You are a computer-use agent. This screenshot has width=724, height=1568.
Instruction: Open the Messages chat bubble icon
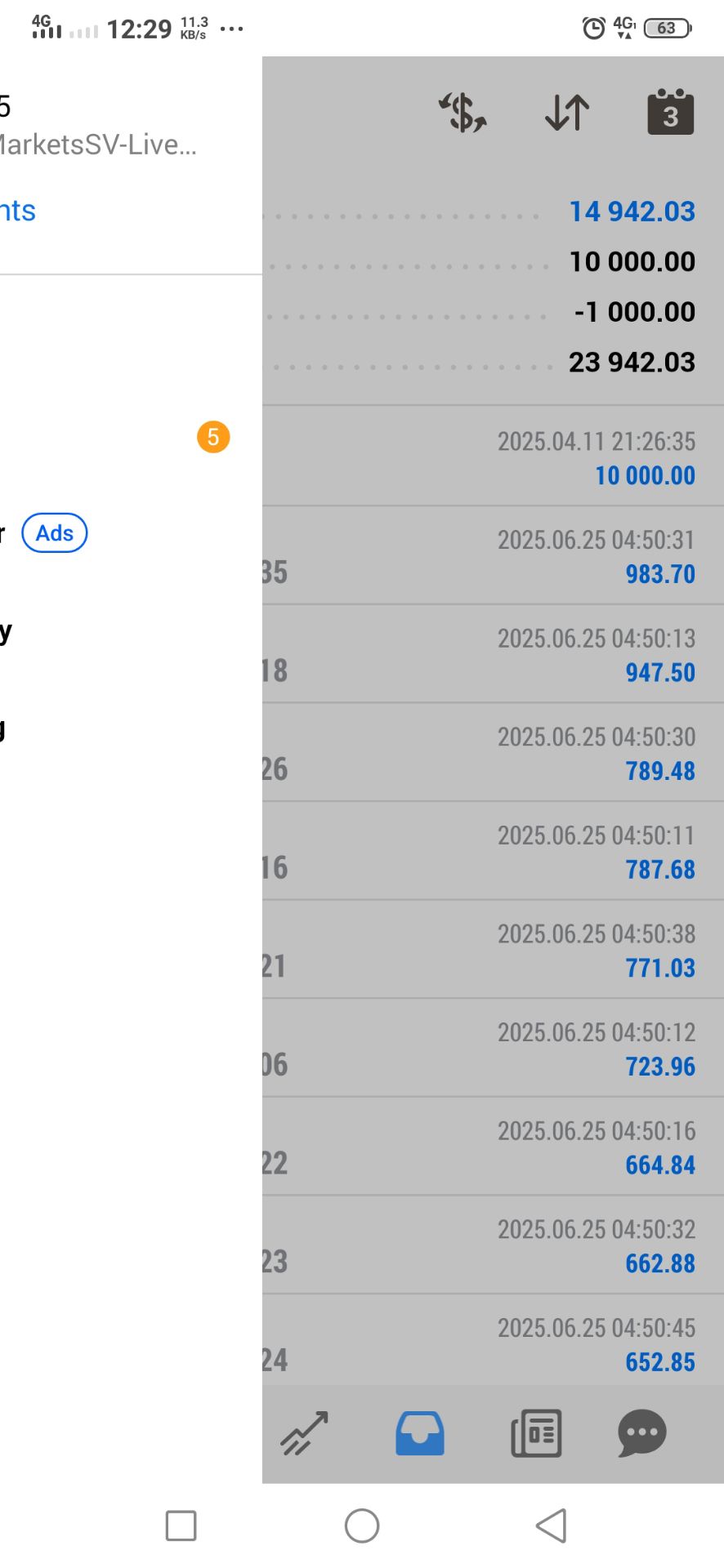[642, 1433]
